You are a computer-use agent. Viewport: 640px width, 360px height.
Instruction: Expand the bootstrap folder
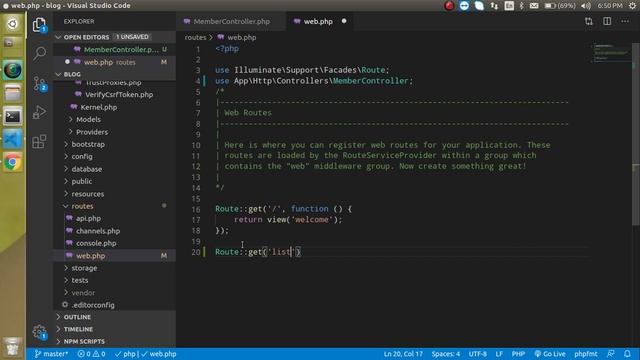[88, 144]
